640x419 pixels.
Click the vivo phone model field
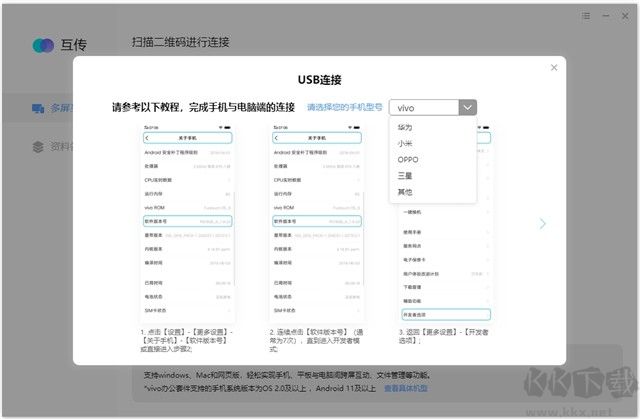point(424,108)
